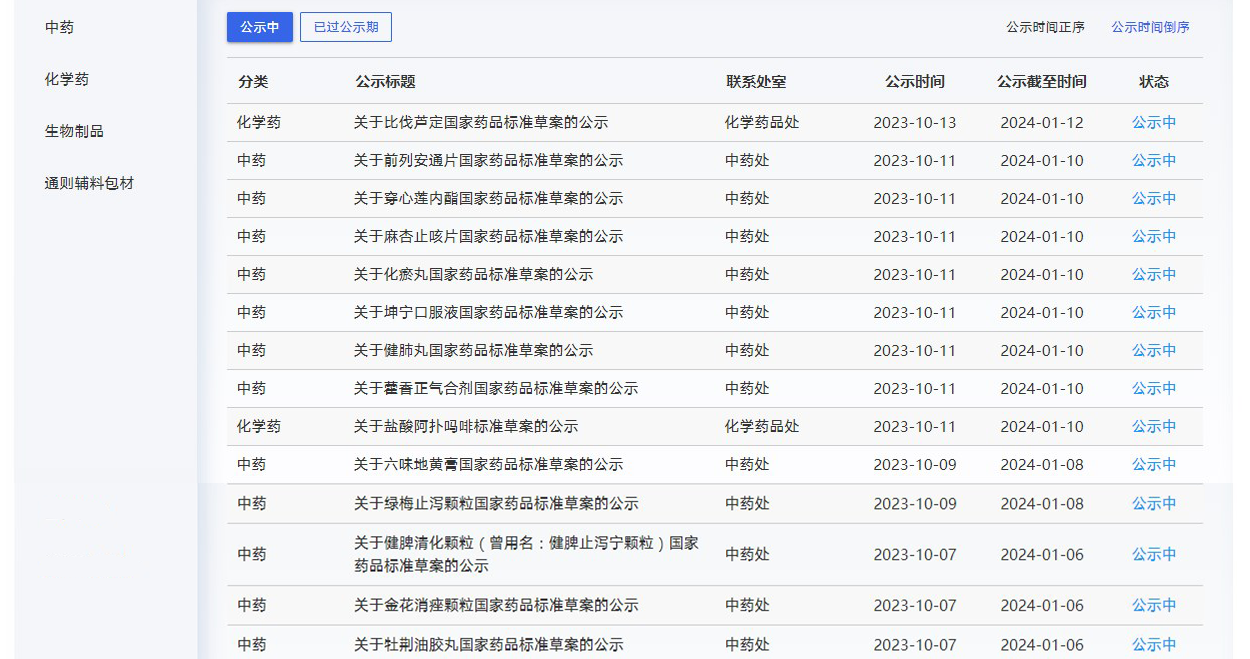Open the 穿心莲内酯 standard notice
This screenshot has height=659, width=1250.
point(487,199)
